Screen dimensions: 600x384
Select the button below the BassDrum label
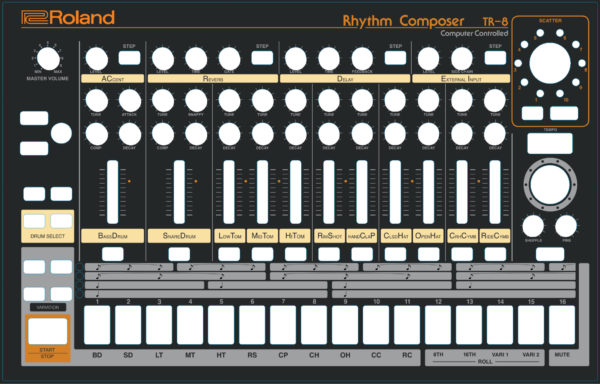(113, 254)
